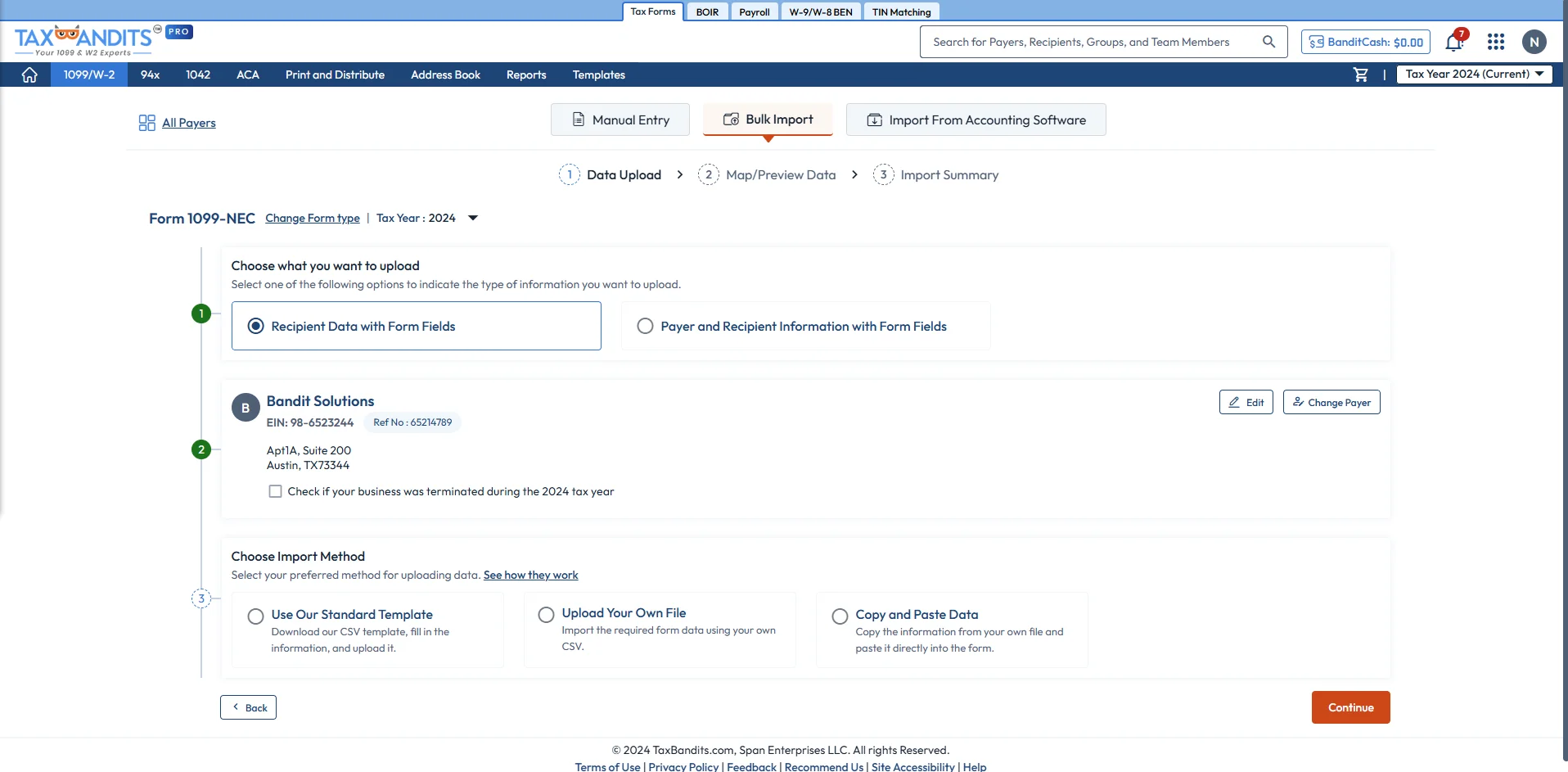Open Recommend Us footer link
1568x772 pixels.
(x=824, y=766)
